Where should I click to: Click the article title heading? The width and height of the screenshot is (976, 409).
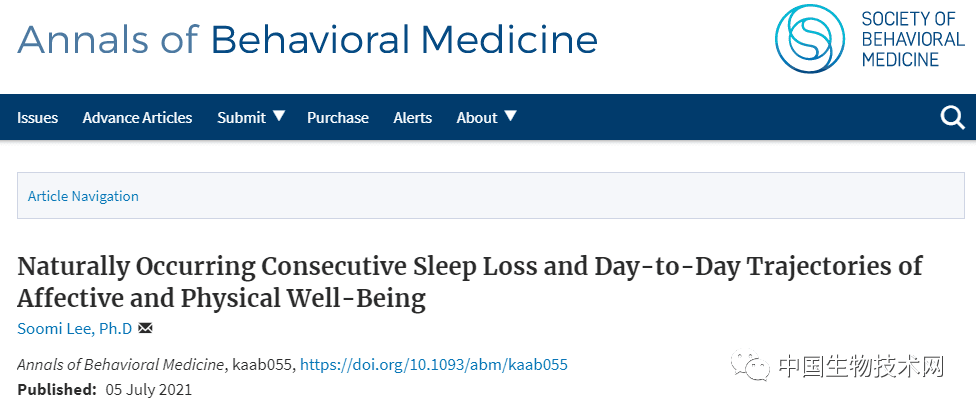[x=470, y=282]
